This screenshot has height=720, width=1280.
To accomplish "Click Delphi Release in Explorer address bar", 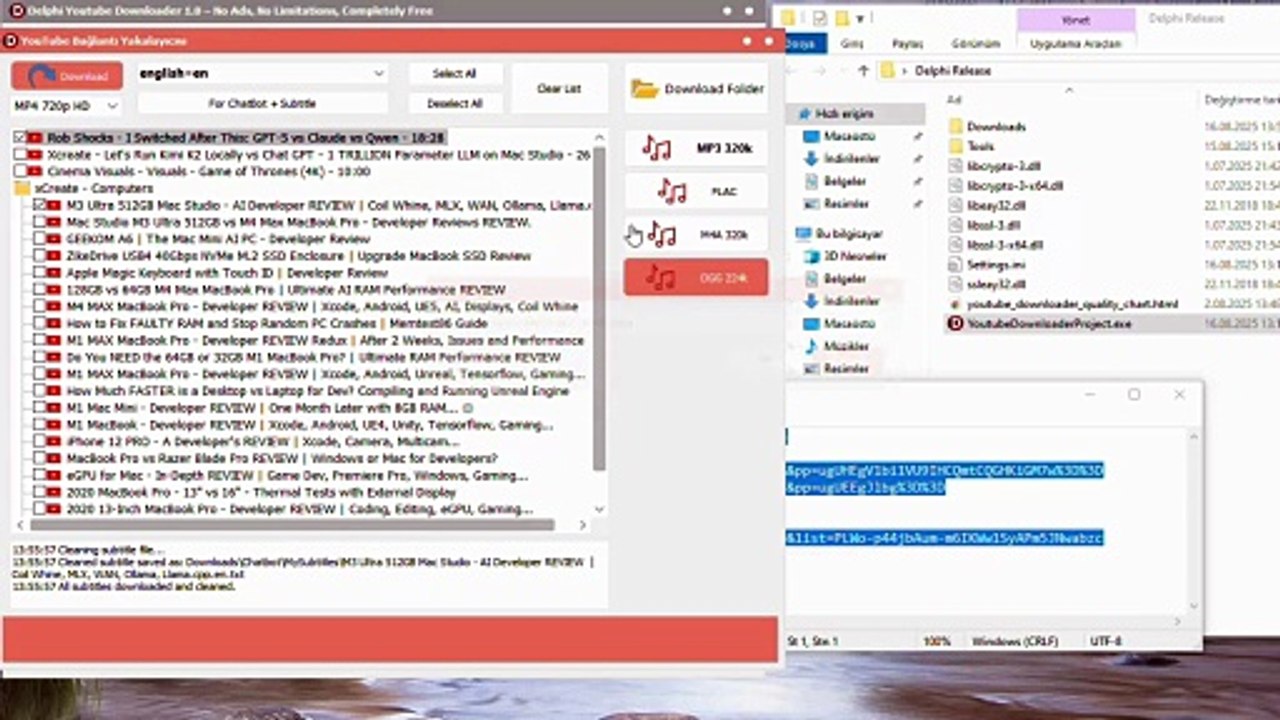I will coord(953,71).
